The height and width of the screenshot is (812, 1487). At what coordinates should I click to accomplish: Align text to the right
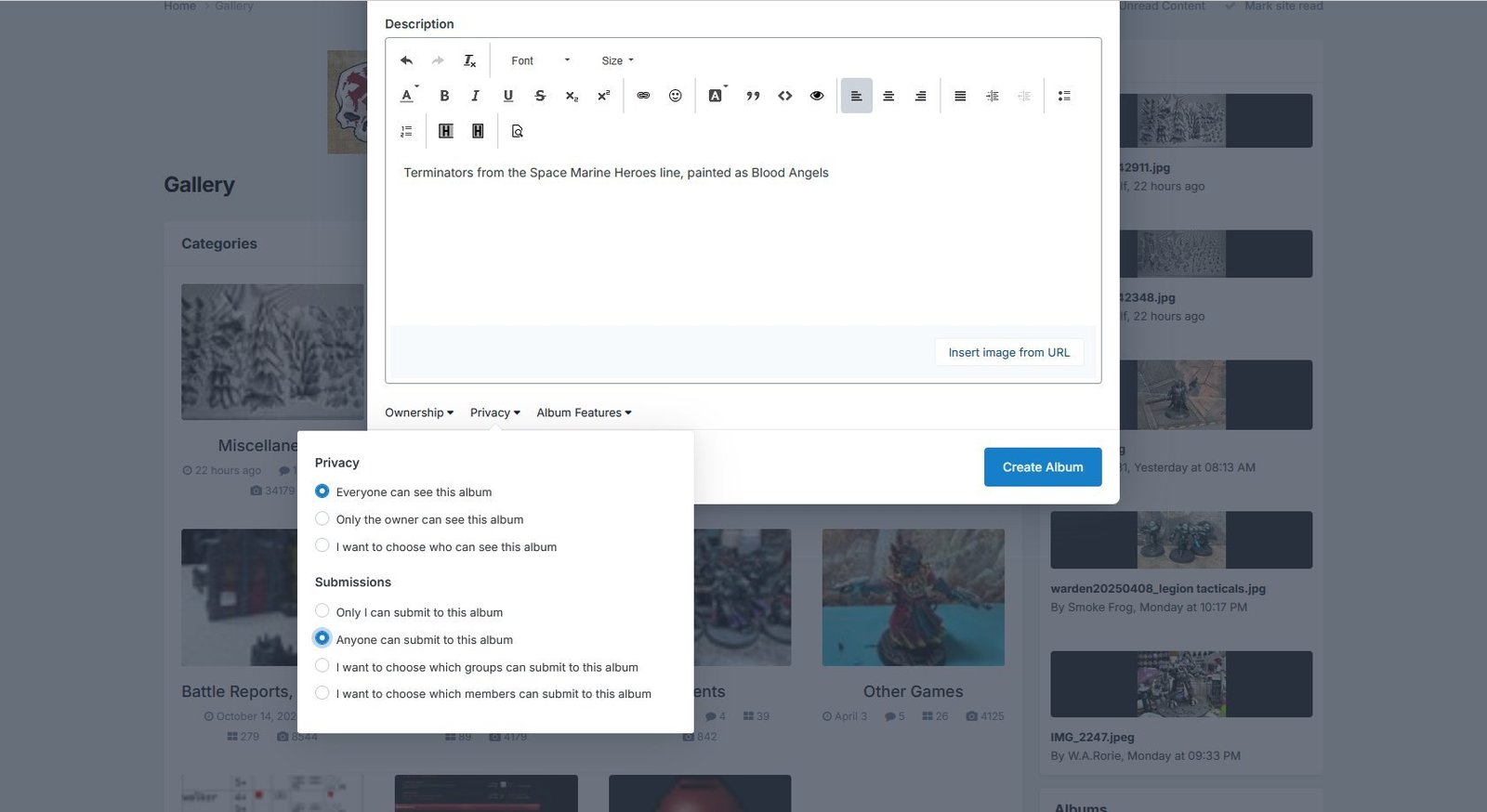(x=920, y=96)
